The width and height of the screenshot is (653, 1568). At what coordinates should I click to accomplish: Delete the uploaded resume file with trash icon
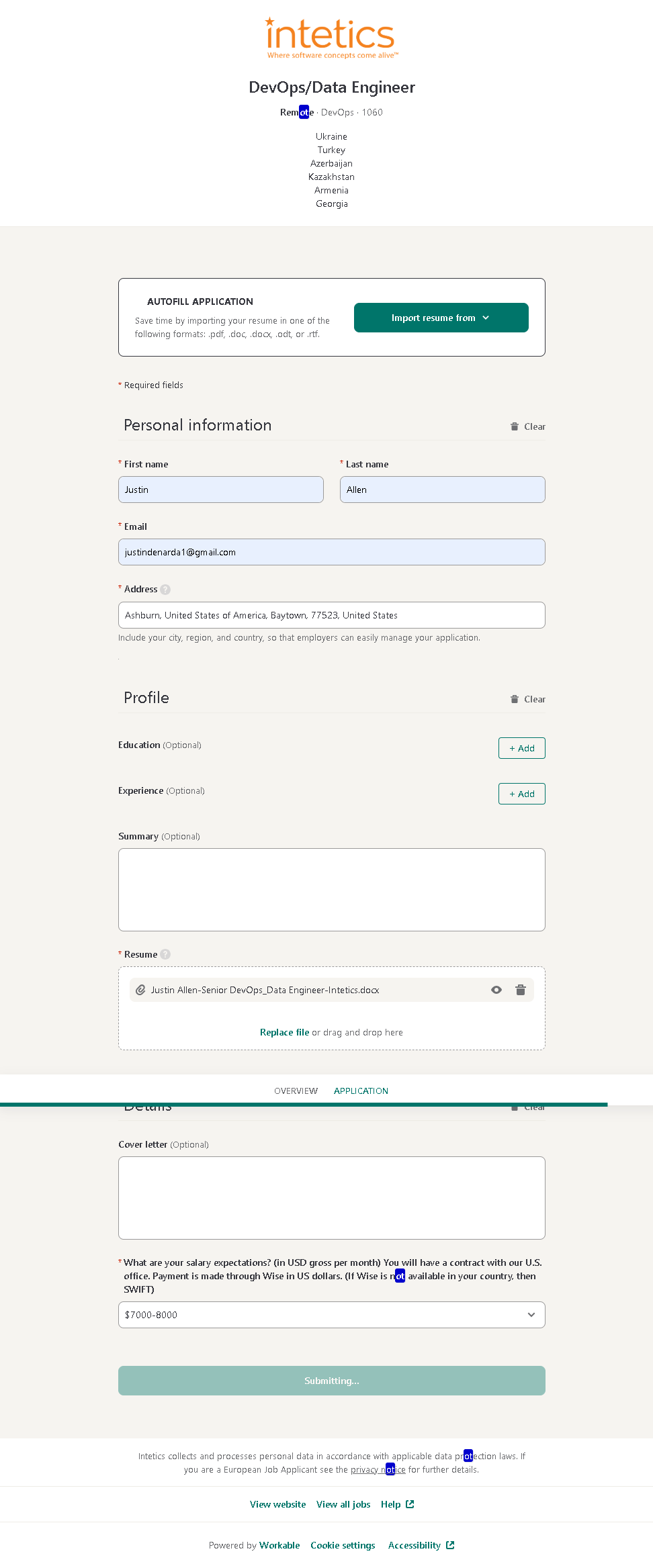[520, 990]
